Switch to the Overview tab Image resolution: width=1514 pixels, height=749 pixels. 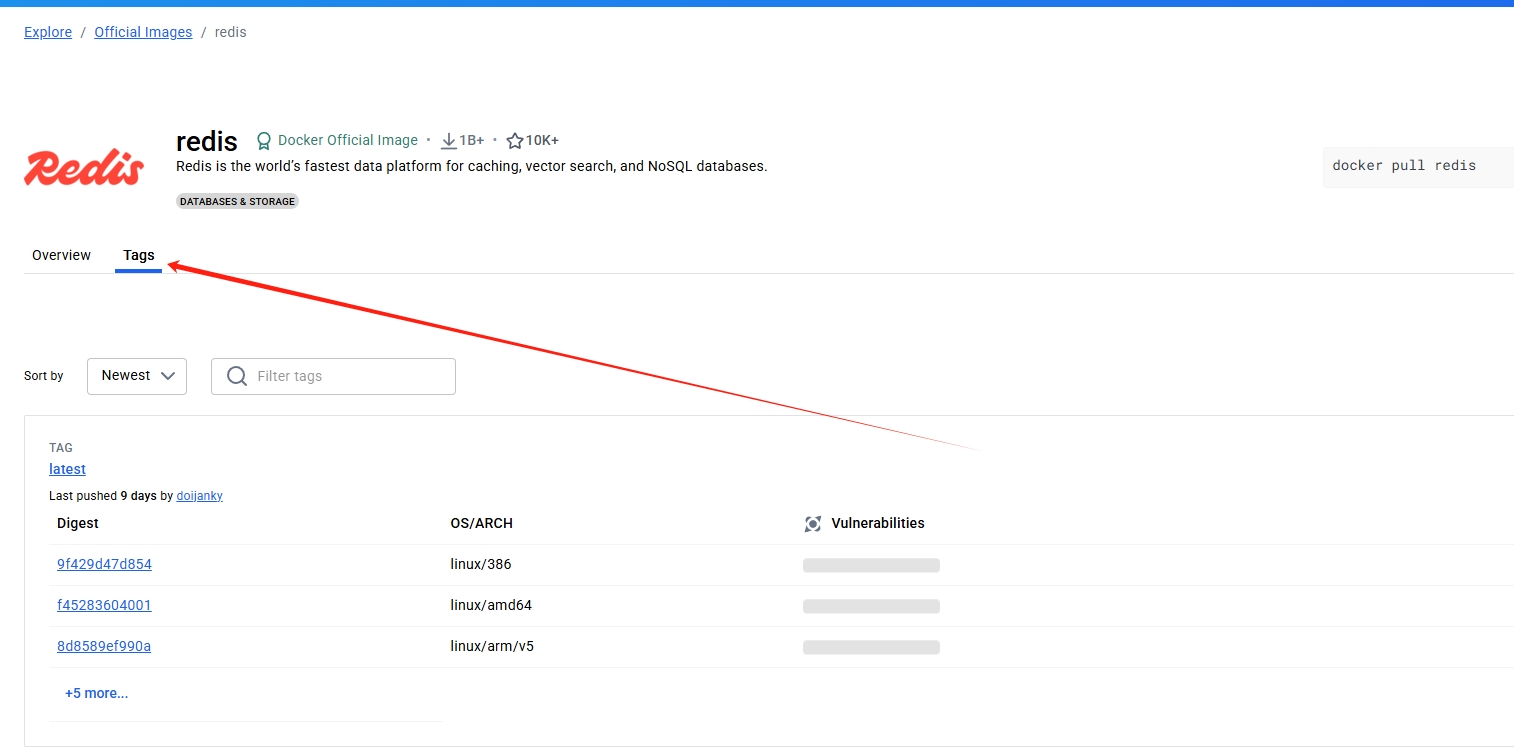click(x=61, y=255)
